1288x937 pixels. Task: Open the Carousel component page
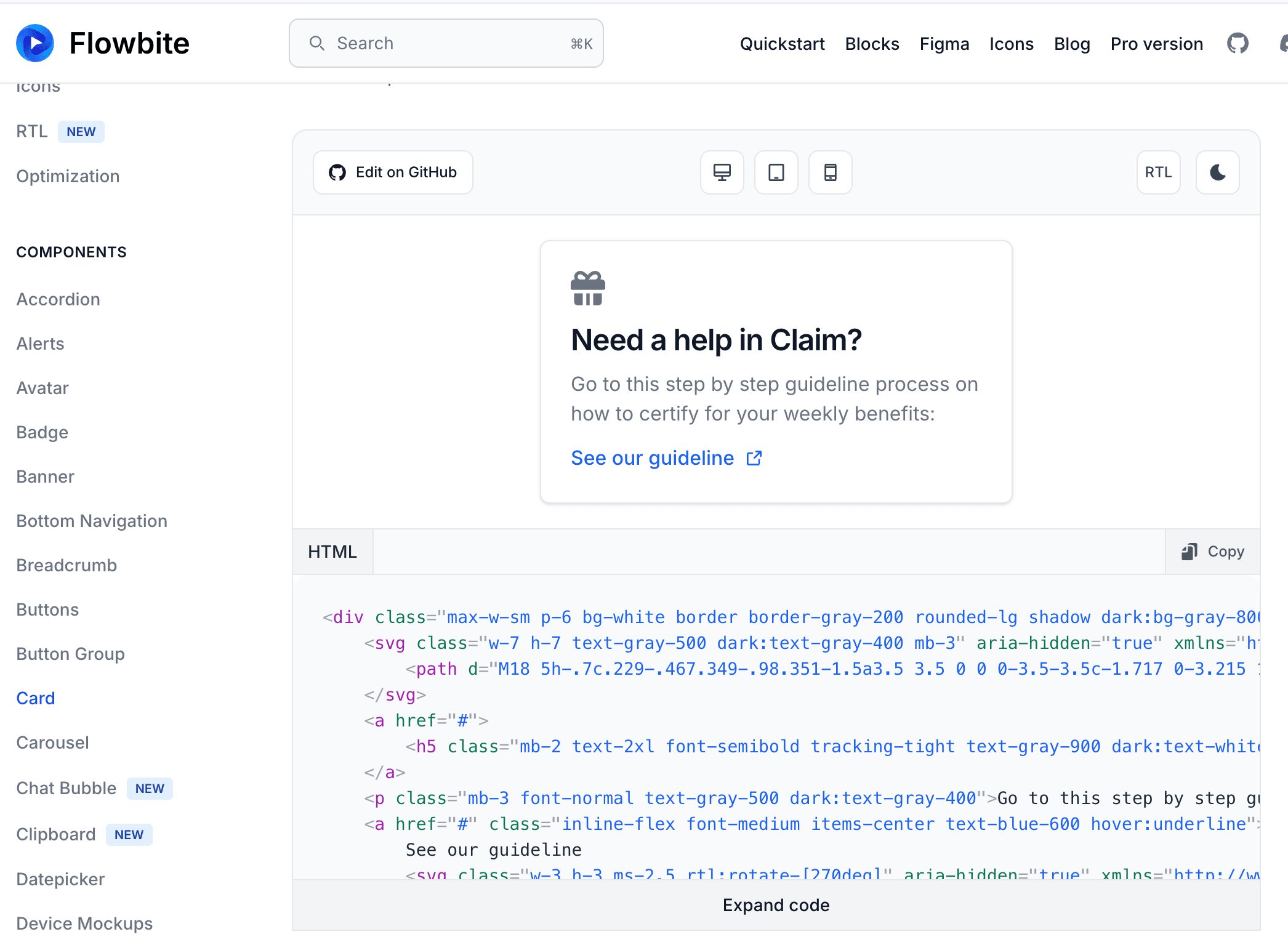pos(53,742)
